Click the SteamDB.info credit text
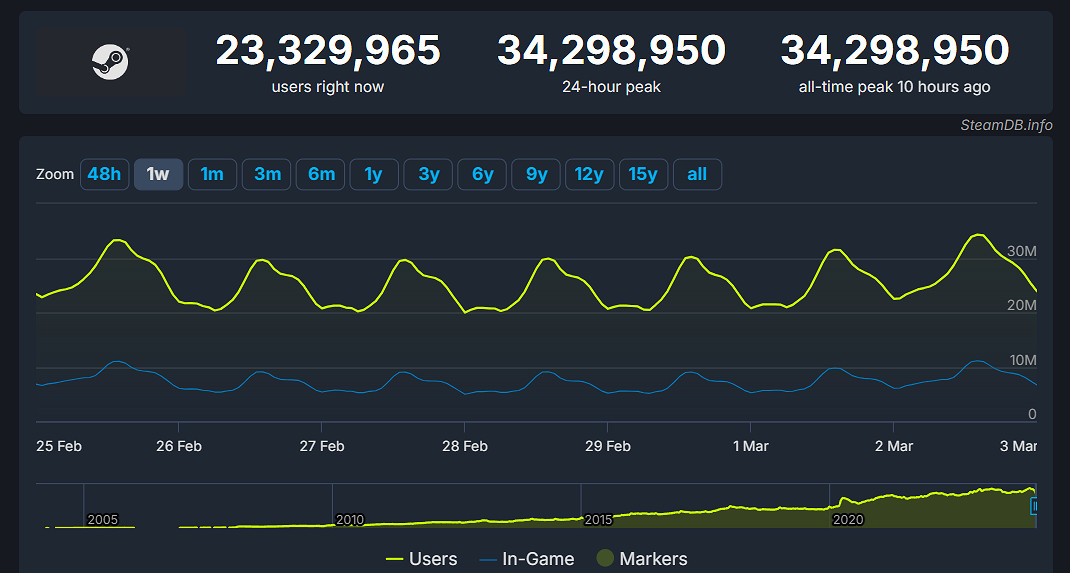1070x573 pixels. point(1006,125)
